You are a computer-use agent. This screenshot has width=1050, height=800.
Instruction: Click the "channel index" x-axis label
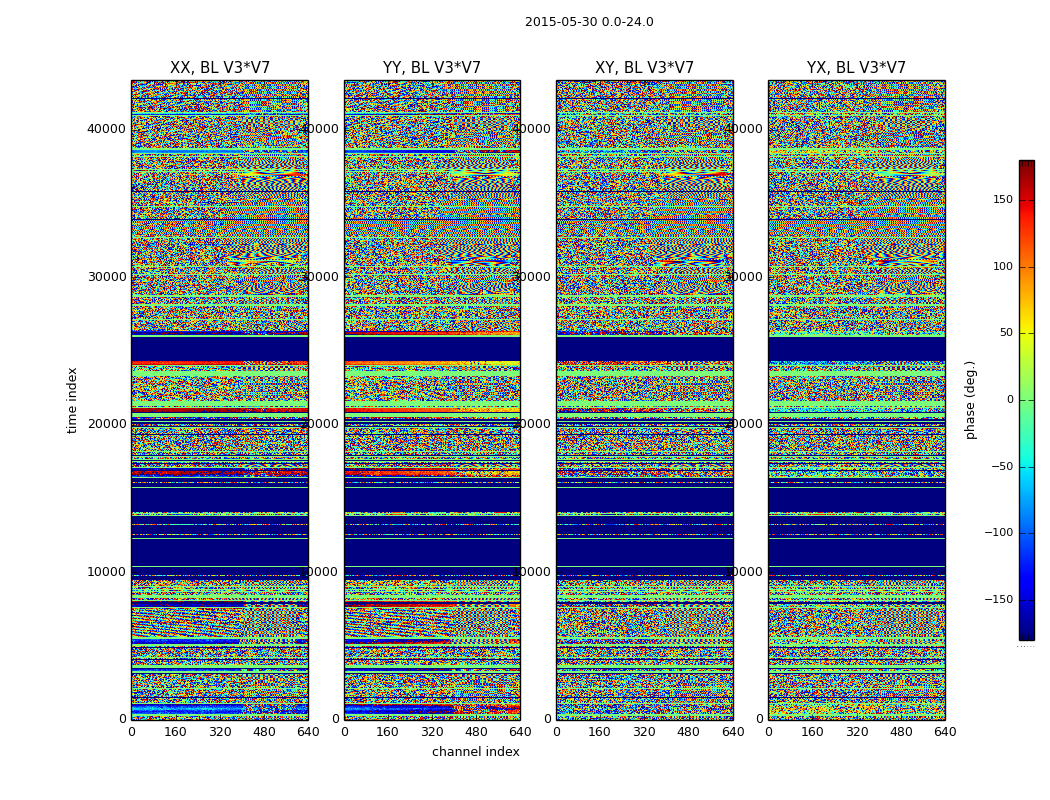point(475,752)
